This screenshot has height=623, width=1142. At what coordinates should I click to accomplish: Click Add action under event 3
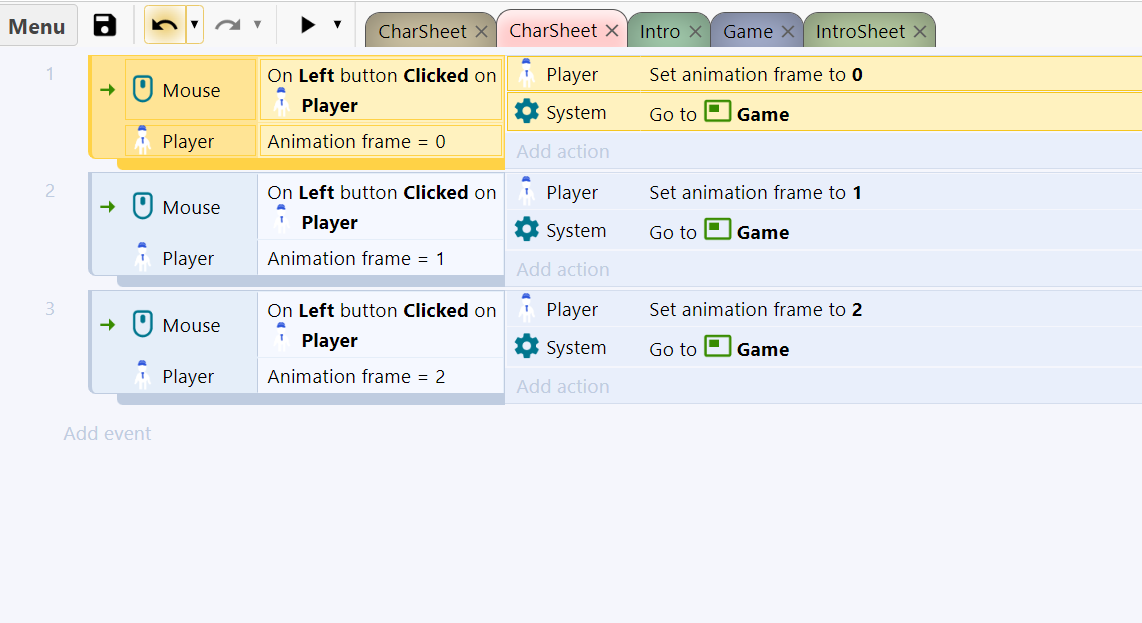563,387
